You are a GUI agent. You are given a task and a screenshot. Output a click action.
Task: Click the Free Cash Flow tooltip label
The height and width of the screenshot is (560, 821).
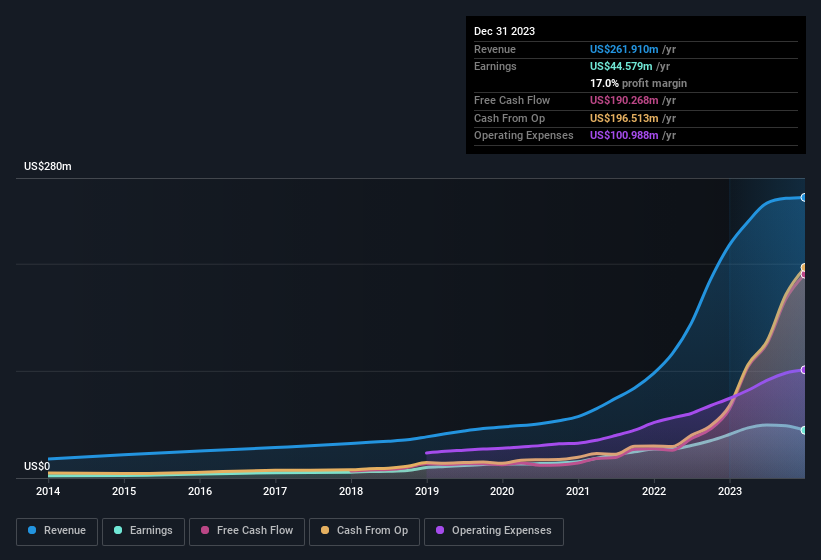click(x=512, y=100)
